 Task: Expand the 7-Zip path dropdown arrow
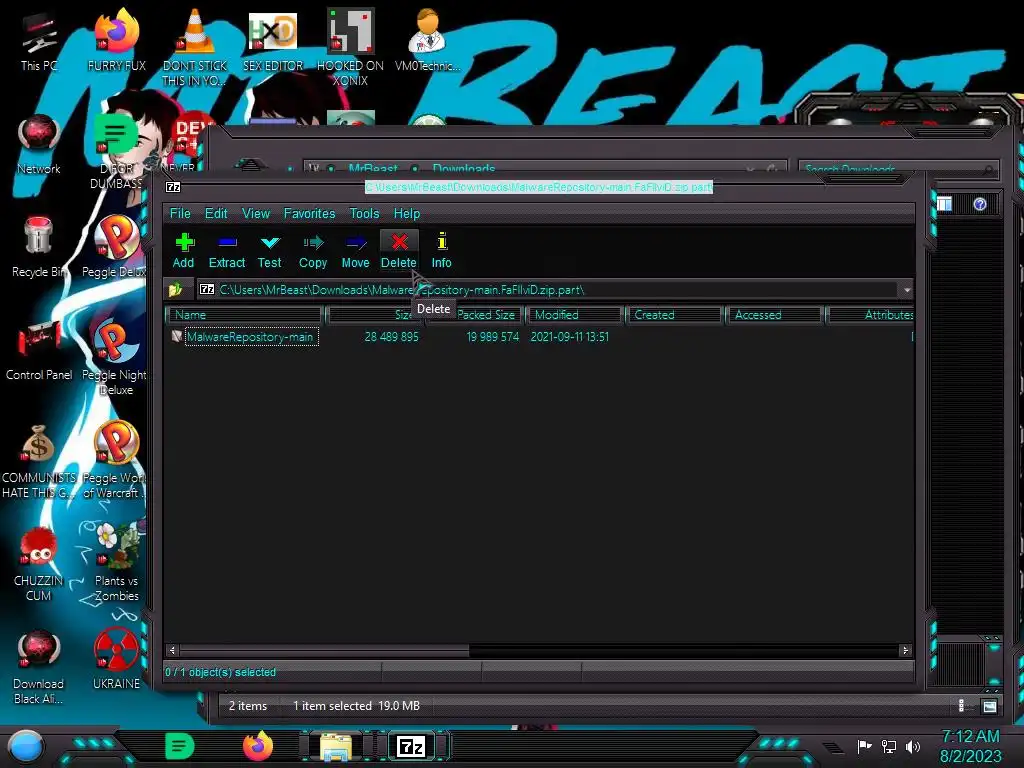tap(906, 289)
